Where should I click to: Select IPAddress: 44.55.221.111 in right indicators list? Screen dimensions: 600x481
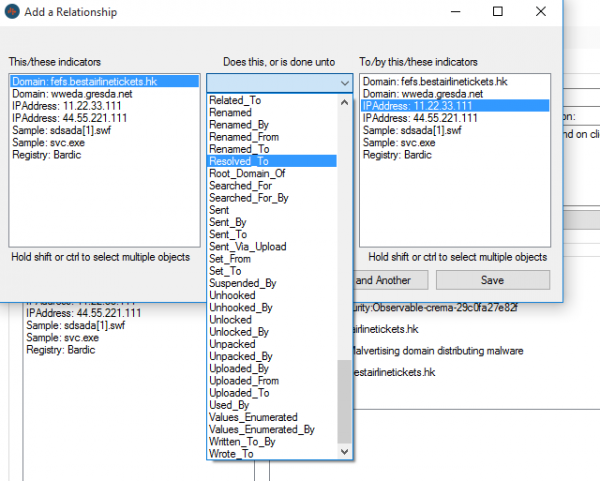(x=455, y=118)
